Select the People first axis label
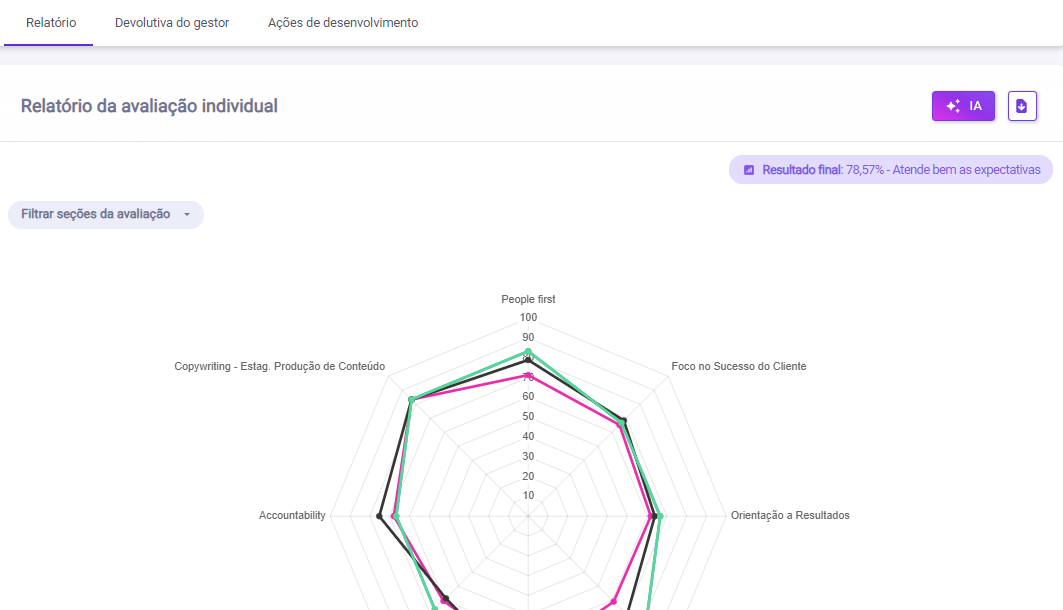 [528, 299]
